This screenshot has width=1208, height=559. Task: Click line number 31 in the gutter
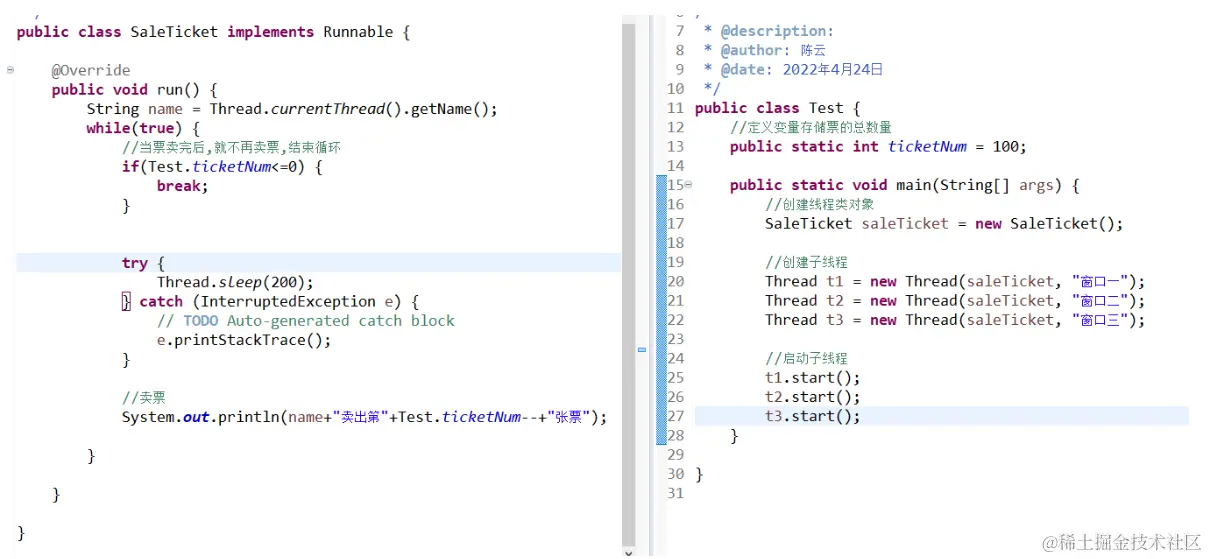(x=675, y=493)
